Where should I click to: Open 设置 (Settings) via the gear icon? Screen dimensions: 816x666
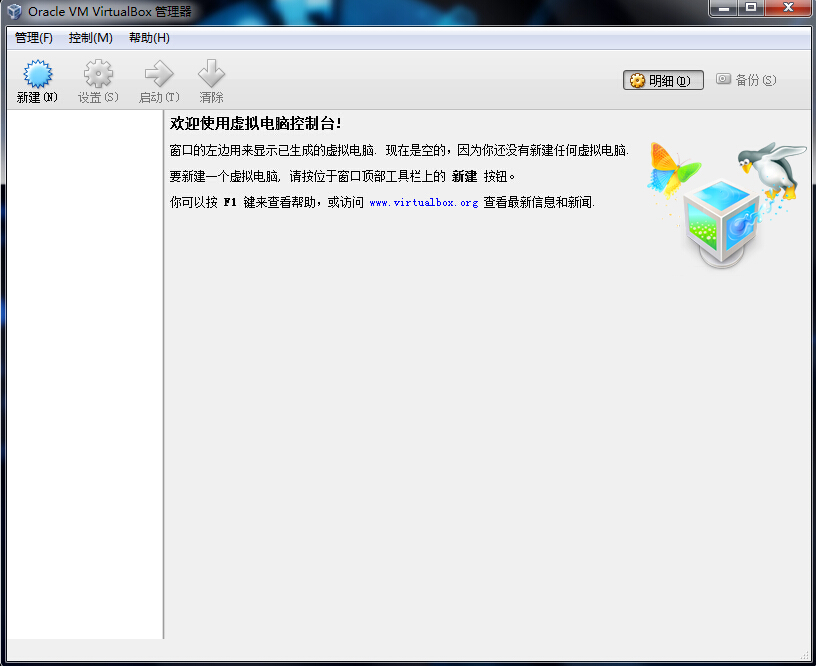tap(98, 75)
